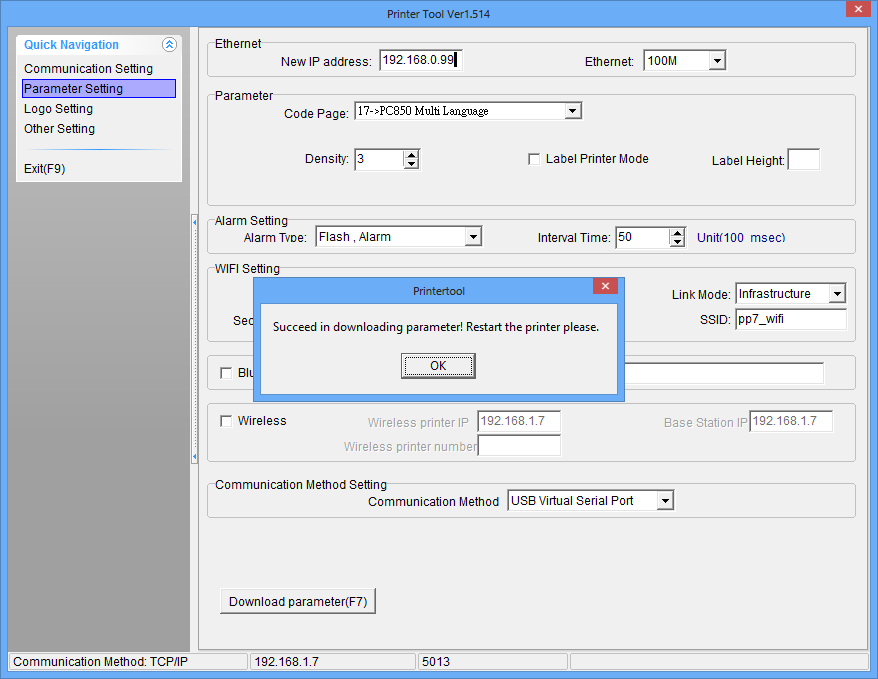Close the Printertool message dialog
Viewport: 878px width, 679px height.
pos(604,286)
